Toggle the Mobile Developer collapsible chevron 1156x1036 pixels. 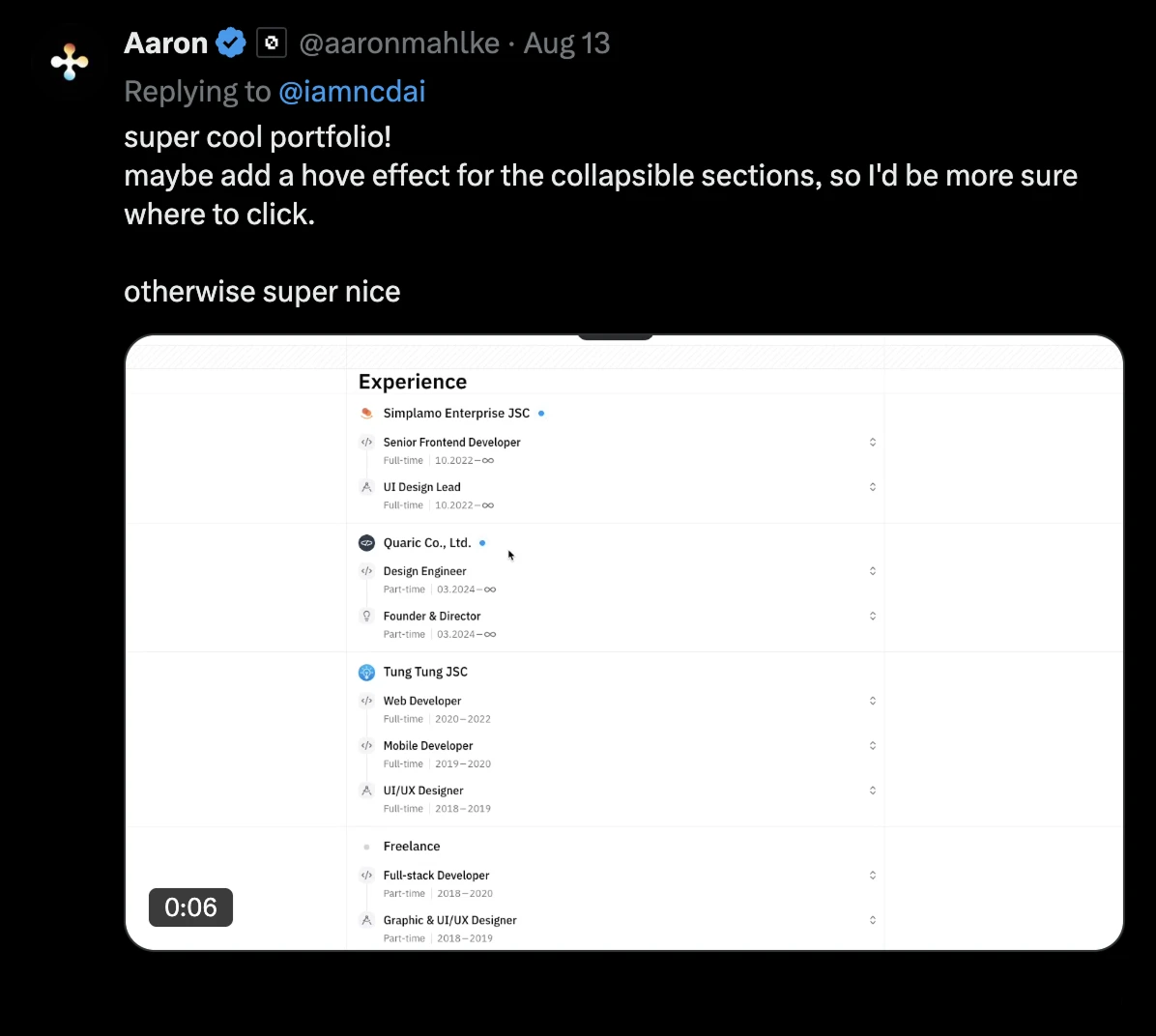click(872, 746)
